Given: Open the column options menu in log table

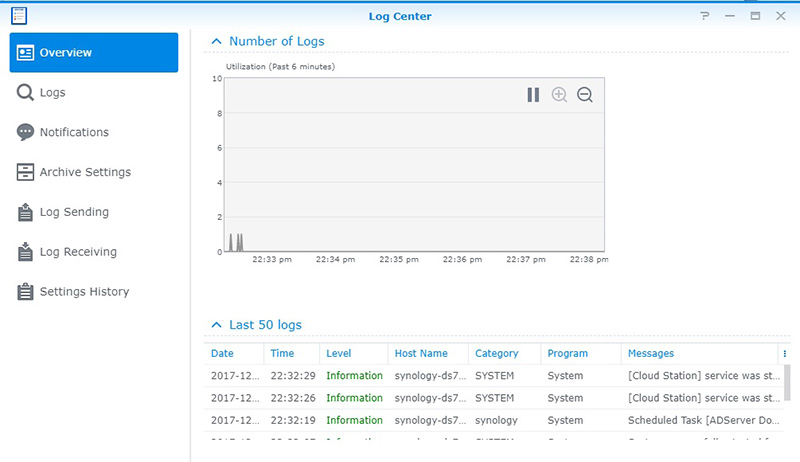Looking at the screenshot, I should click(x=784, y=353).
